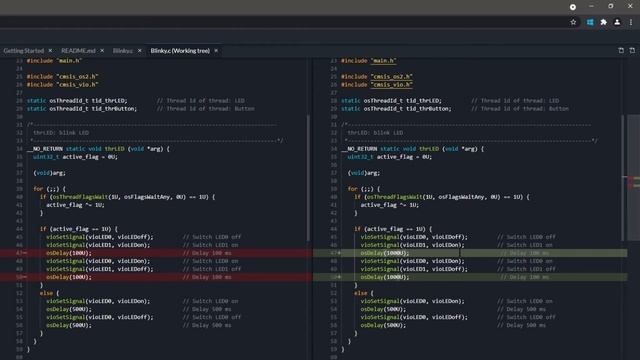The height and width of the screenshot is (360, 640).
Task: Click "cmsis_vio.h" include in left pane
Action: pyautogui.click(x=77, y=85)
